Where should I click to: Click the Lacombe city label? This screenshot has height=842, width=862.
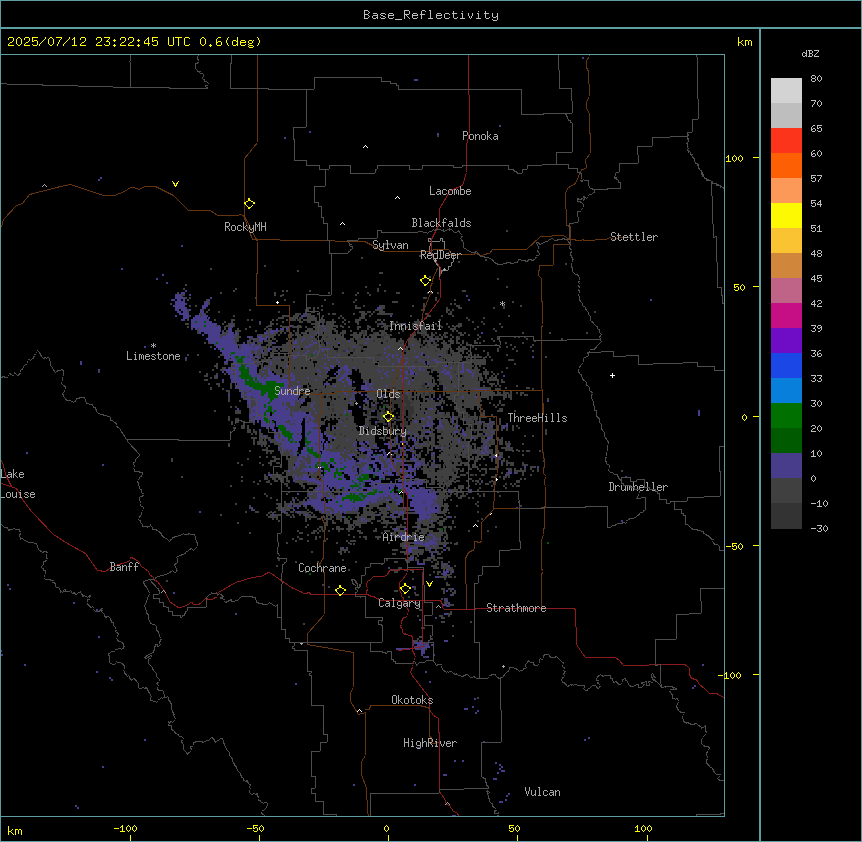(x=450, y=191)
